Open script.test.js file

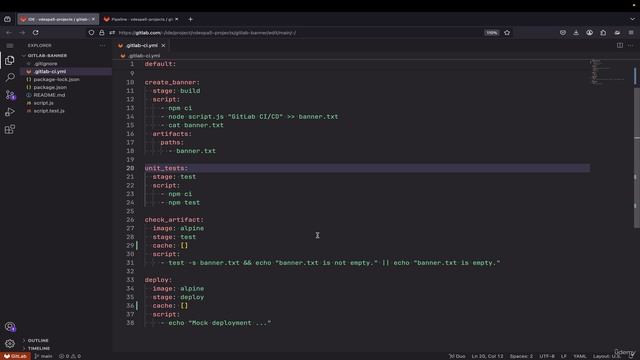(49, 111)
